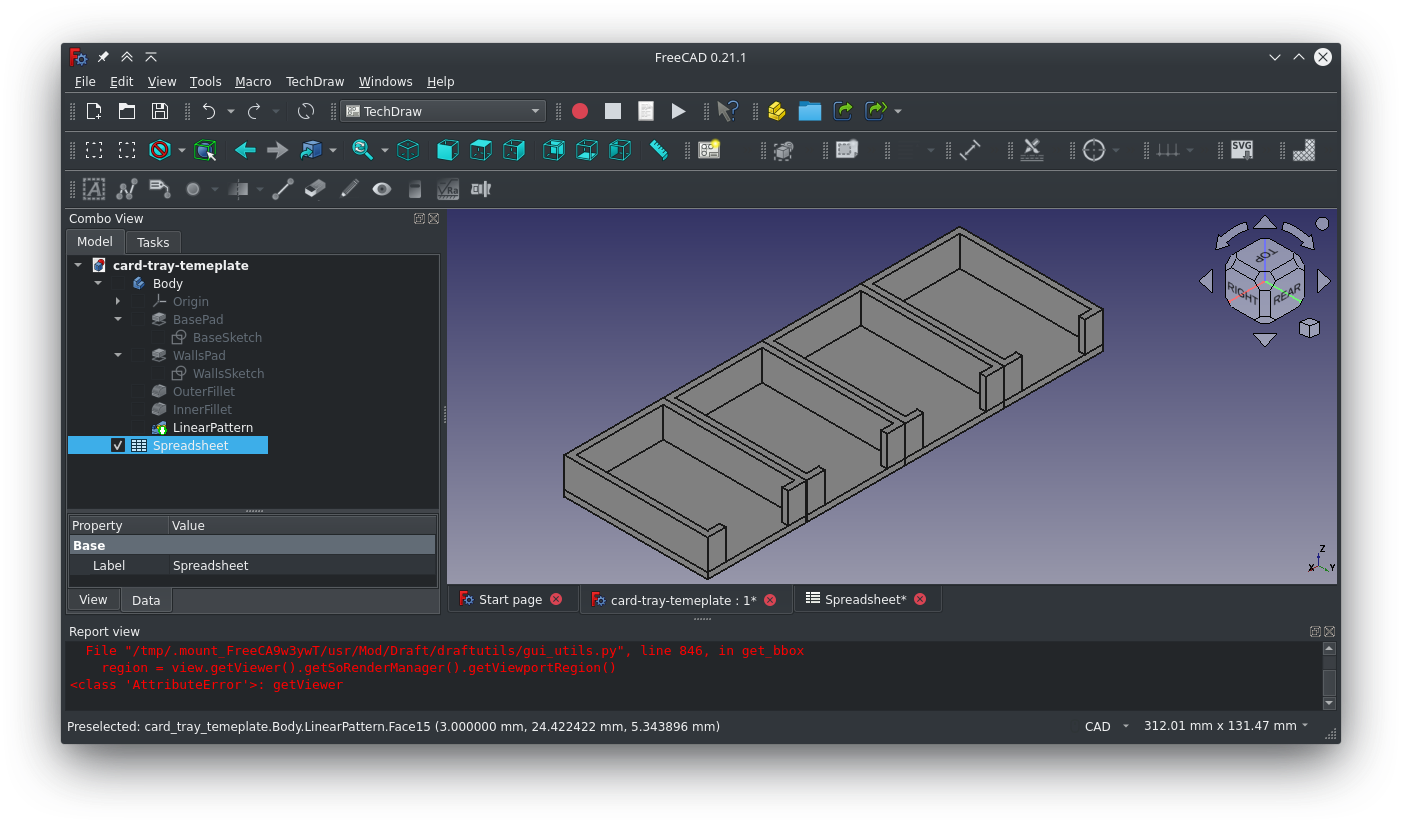
Task: Uncheck the Spreadsheet visibility checkbox
Action: coord(118,446)
